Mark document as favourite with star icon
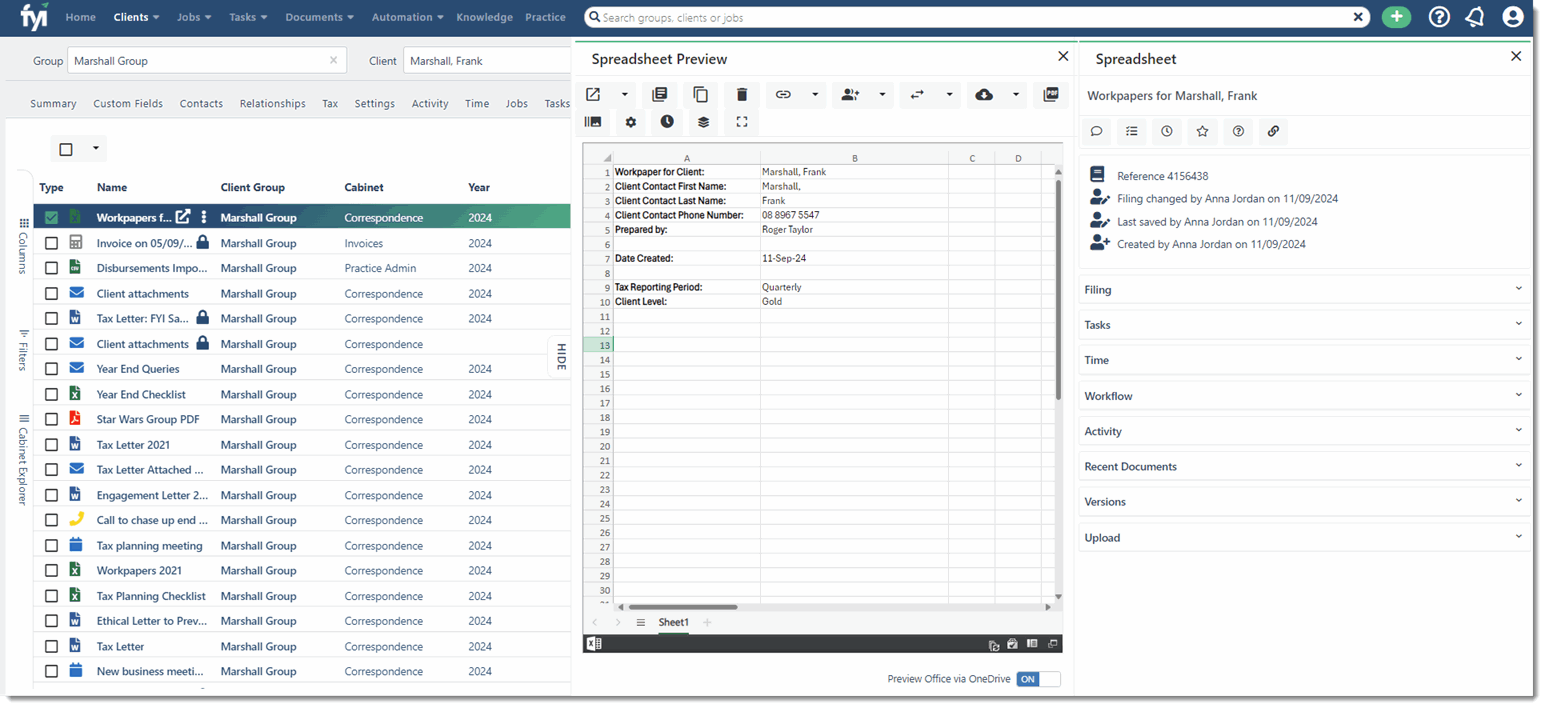1545x708 pixels. 1202,131
